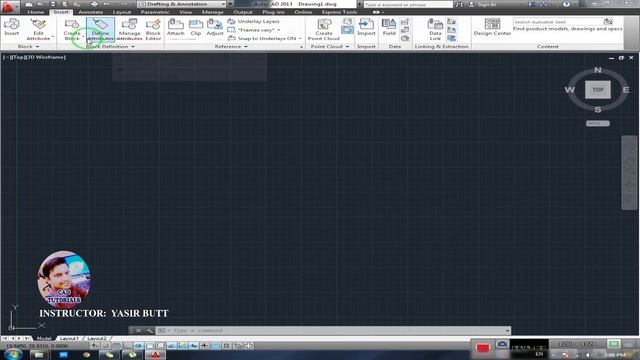Viewport: 640px width, 360px height.
Task: Expand the Block panel flyout arrow
Action: [38, 47]
